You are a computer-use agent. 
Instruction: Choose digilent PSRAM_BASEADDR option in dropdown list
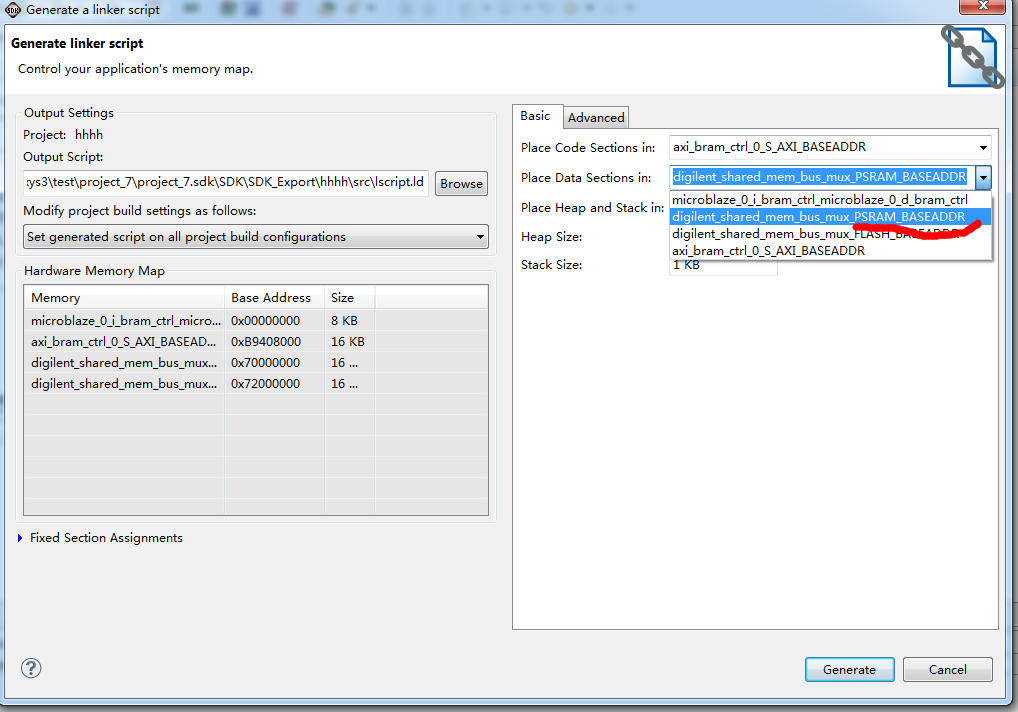point(830,217)
